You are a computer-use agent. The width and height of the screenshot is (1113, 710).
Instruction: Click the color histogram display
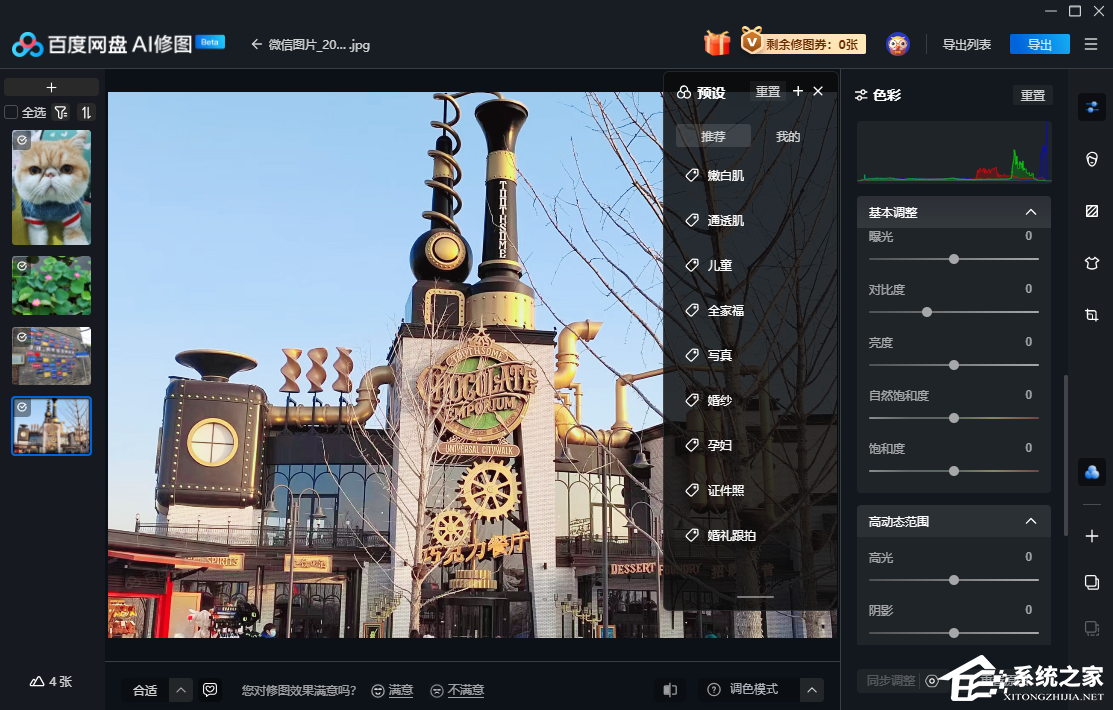click(x=954, y=151)
